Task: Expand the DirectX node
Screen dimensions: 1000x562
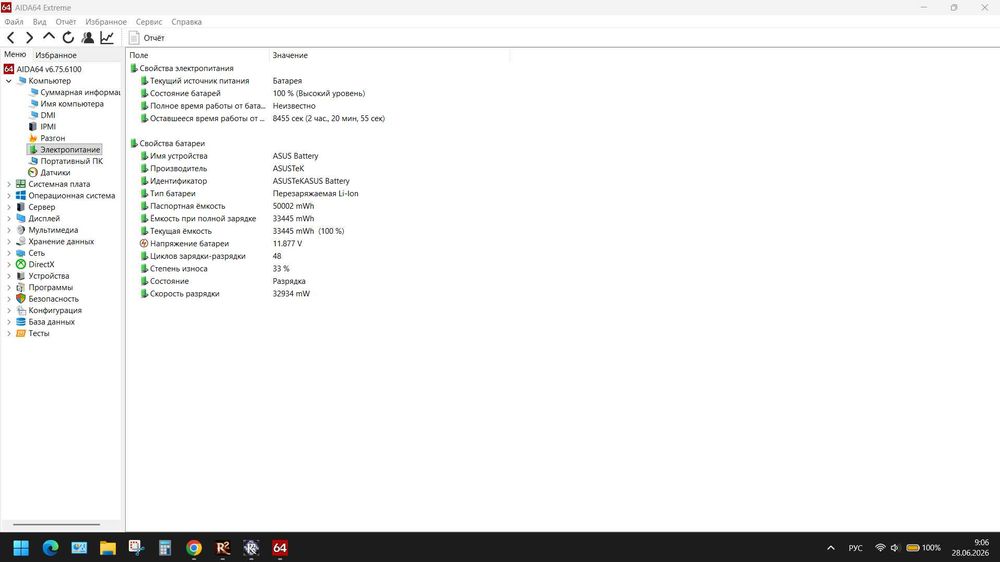Action: click(8, 265)
